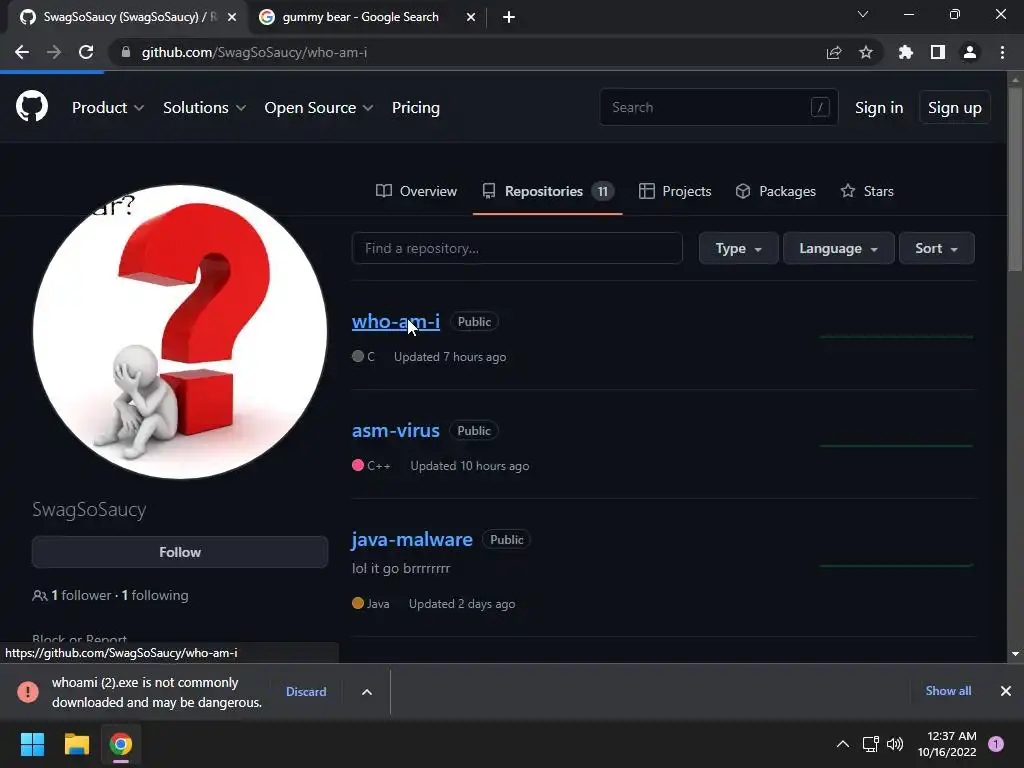Click Show all downloads
Screen dimensions: 1024x768
pos(948,691)
